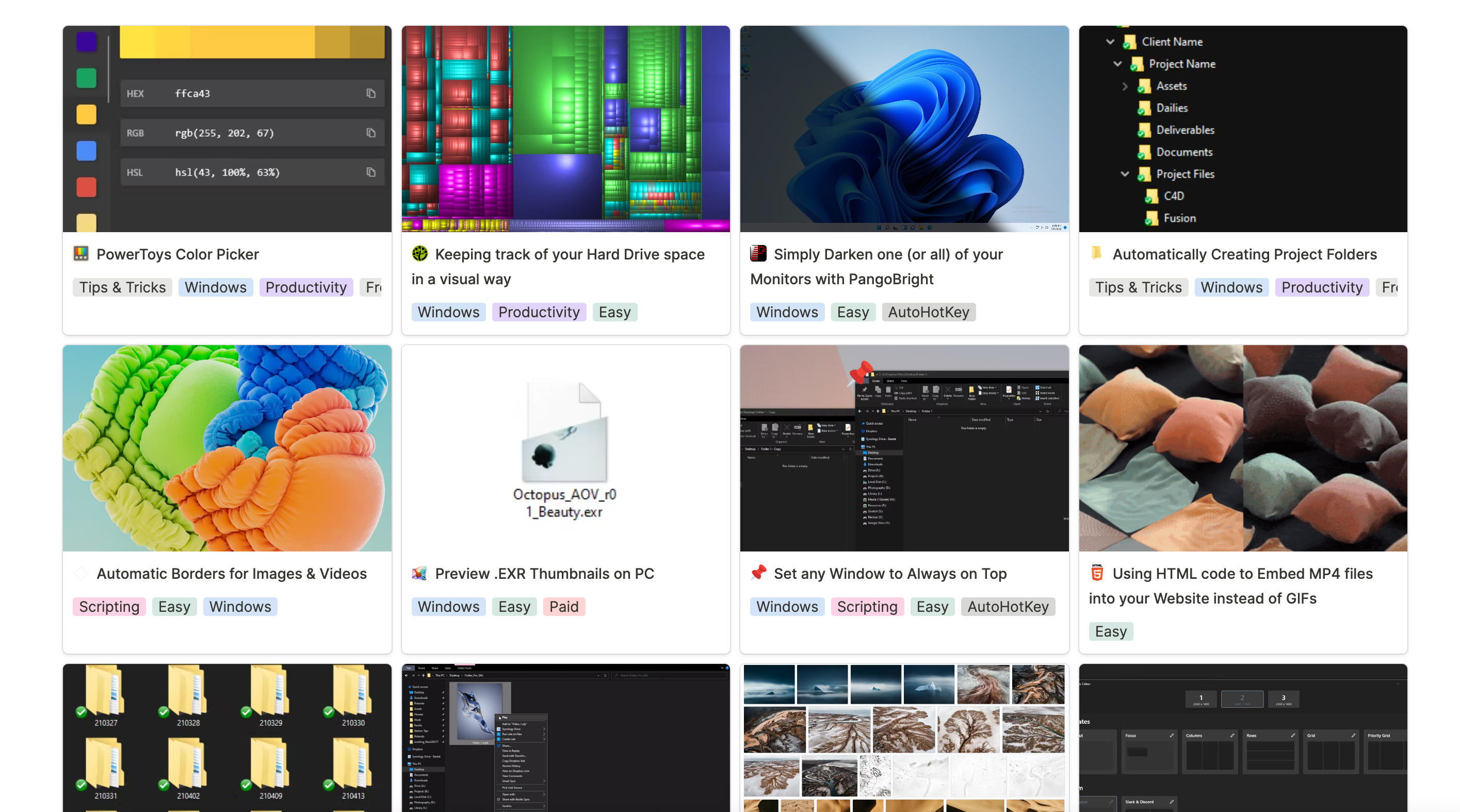Click AutoHotKey tag on Always on Top card

pos(1008,607)
